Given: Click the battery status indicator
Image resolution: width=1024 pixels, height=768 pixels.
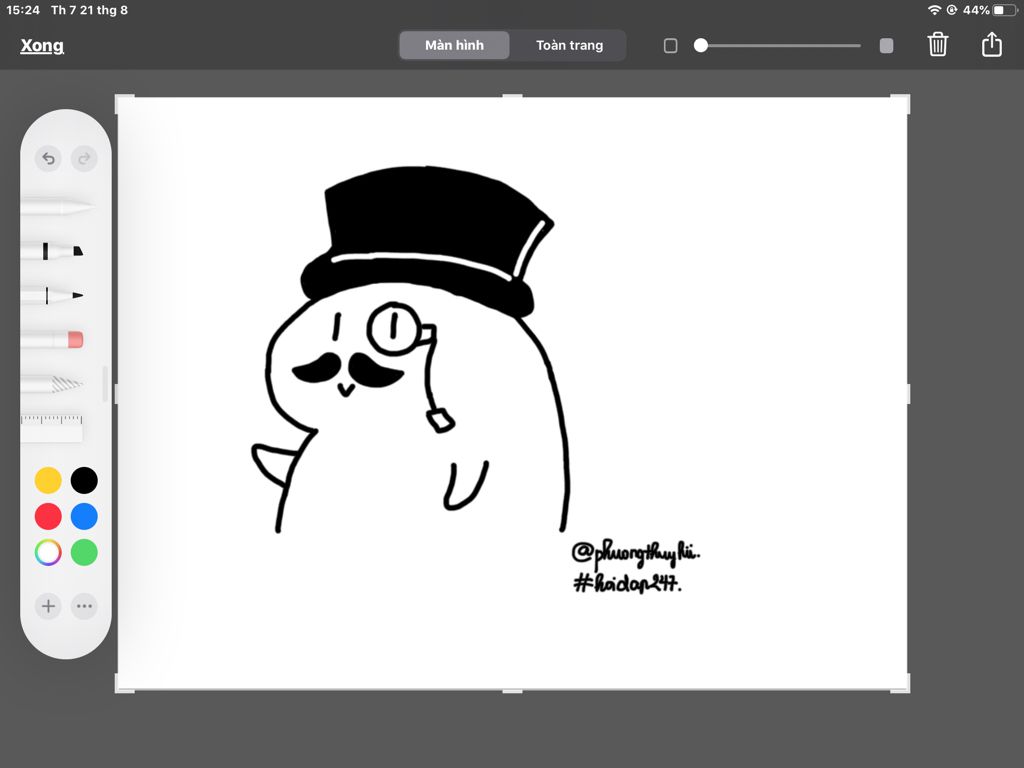Looking at the screenshot, I should (1004, 10).
